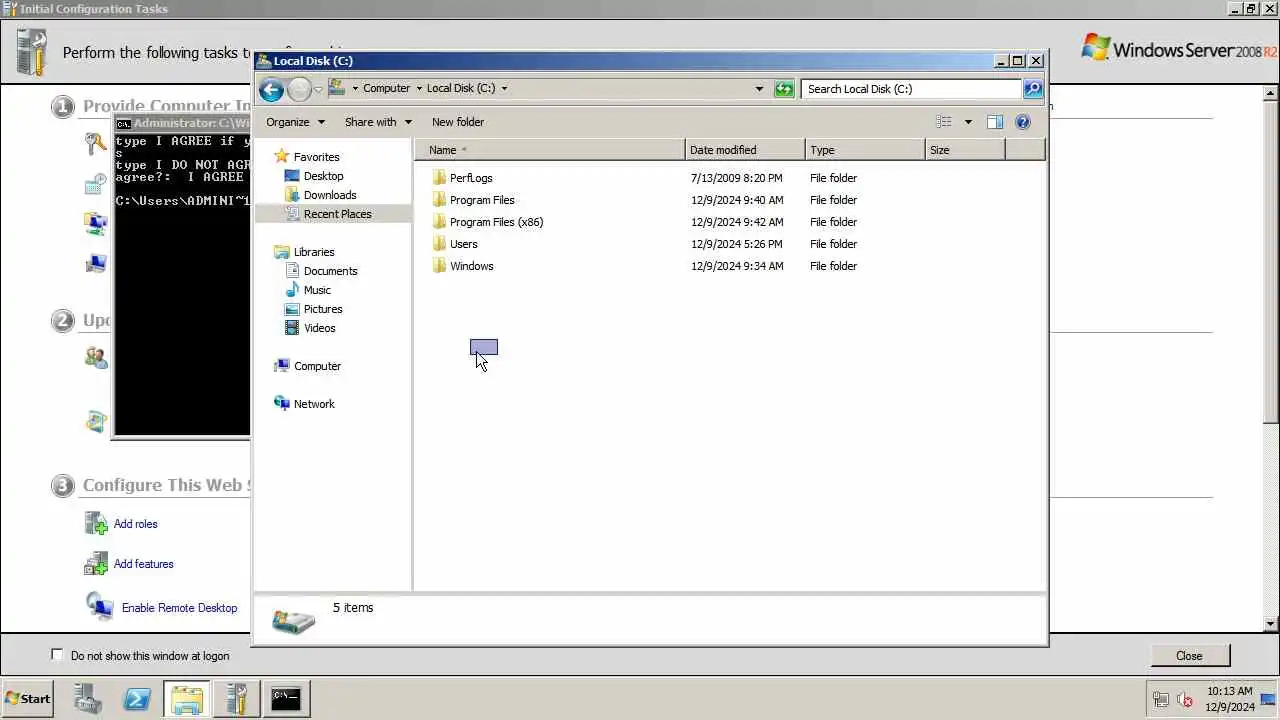Open the Videos library
The image size is (1280, 720).
(319, 328)
